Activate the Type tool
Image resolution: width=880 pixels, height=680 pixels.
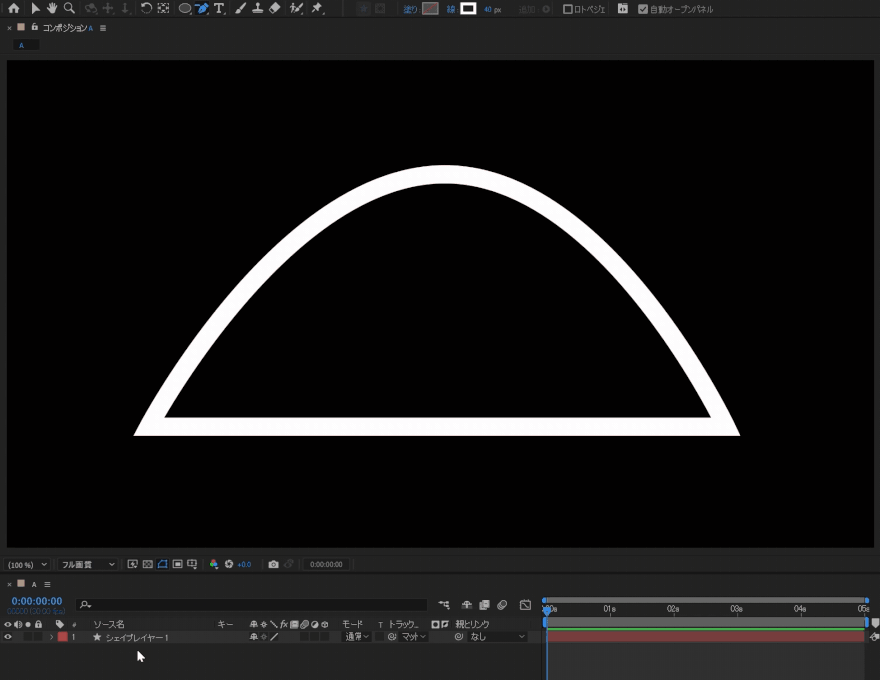coord(219,8)
